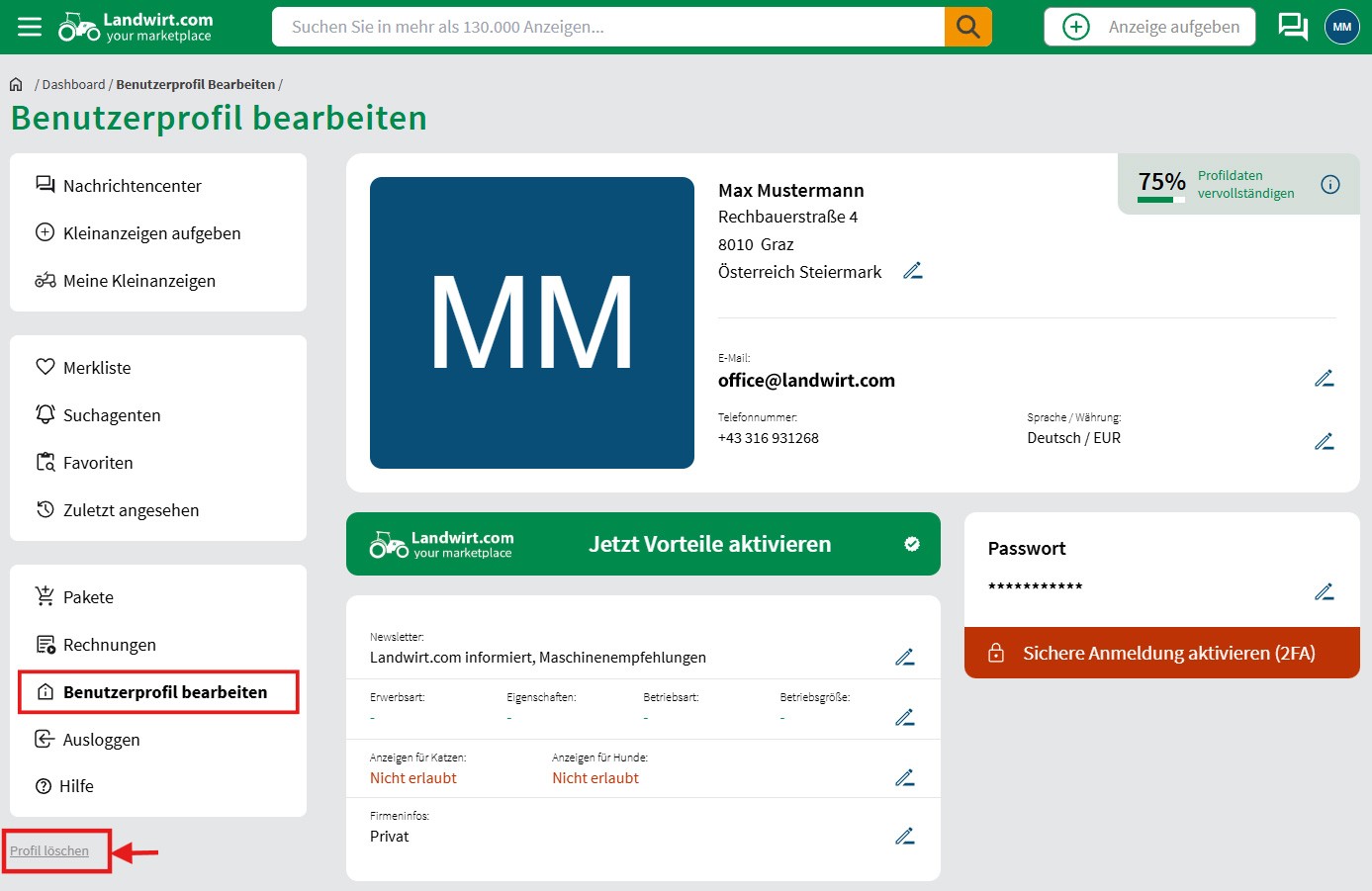Open Nachrichtencenter in the sidebar
This screenshot has height=891, width=1372.
pyautogui.click(x=132, y=186)
